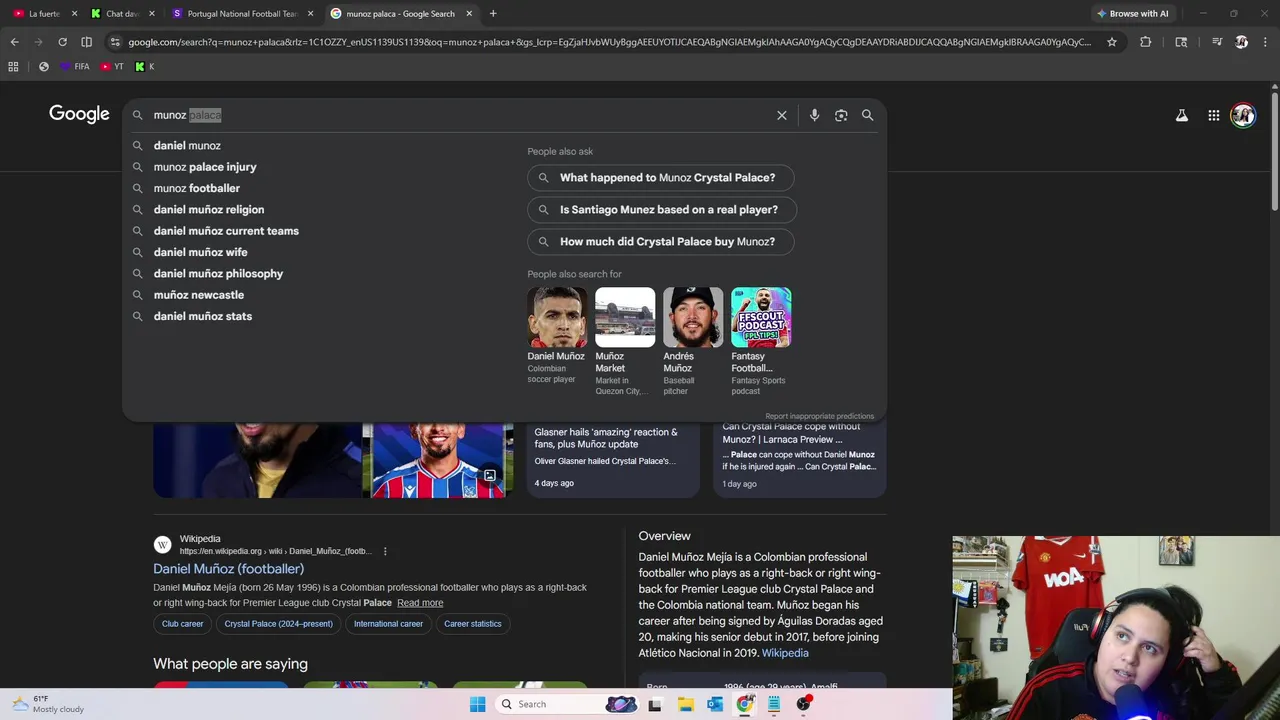This screenshot has width=1280, height=720.
Task: Open Notepad from the taskbar
Action: (773, 704)
